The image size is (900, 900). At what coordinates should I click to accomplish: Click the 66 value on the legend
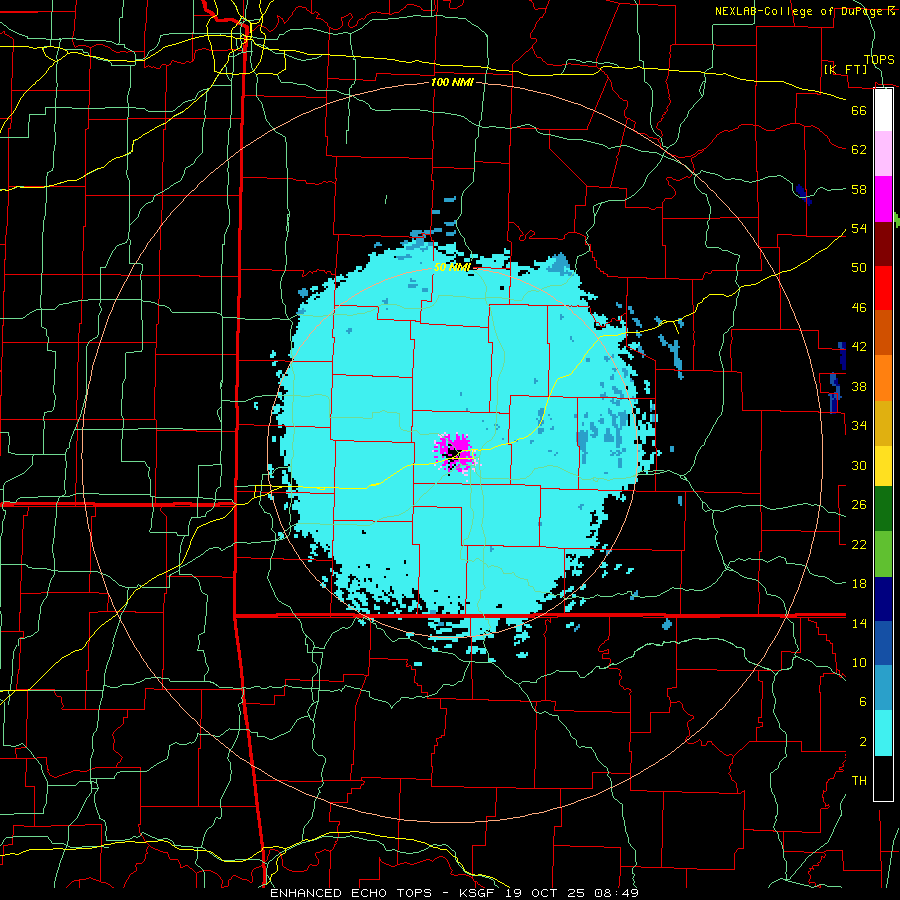click(x=859, y=110)
